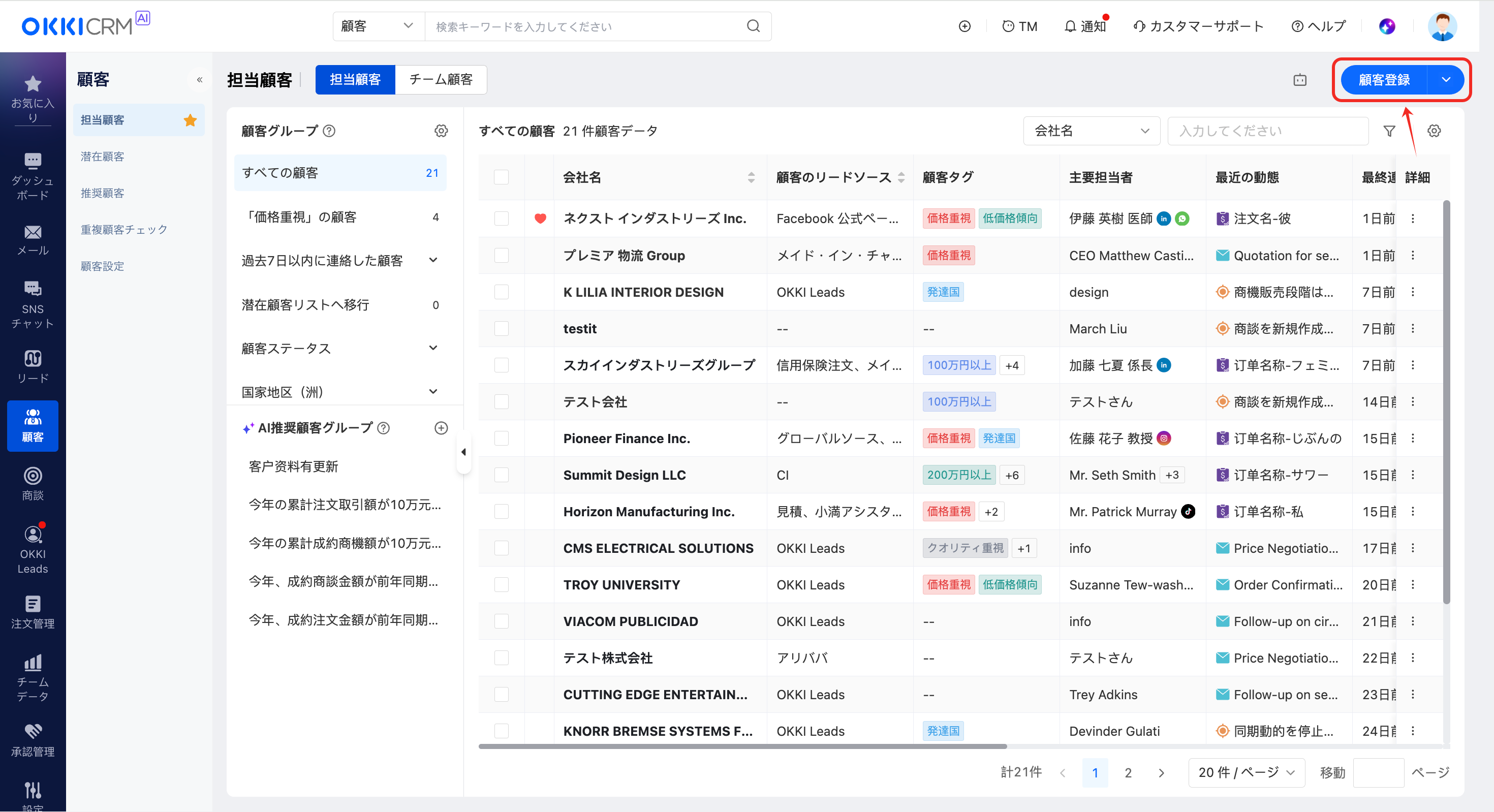
Task: Open the 顧客登録 dropdown arrow
Action: 1445,80
